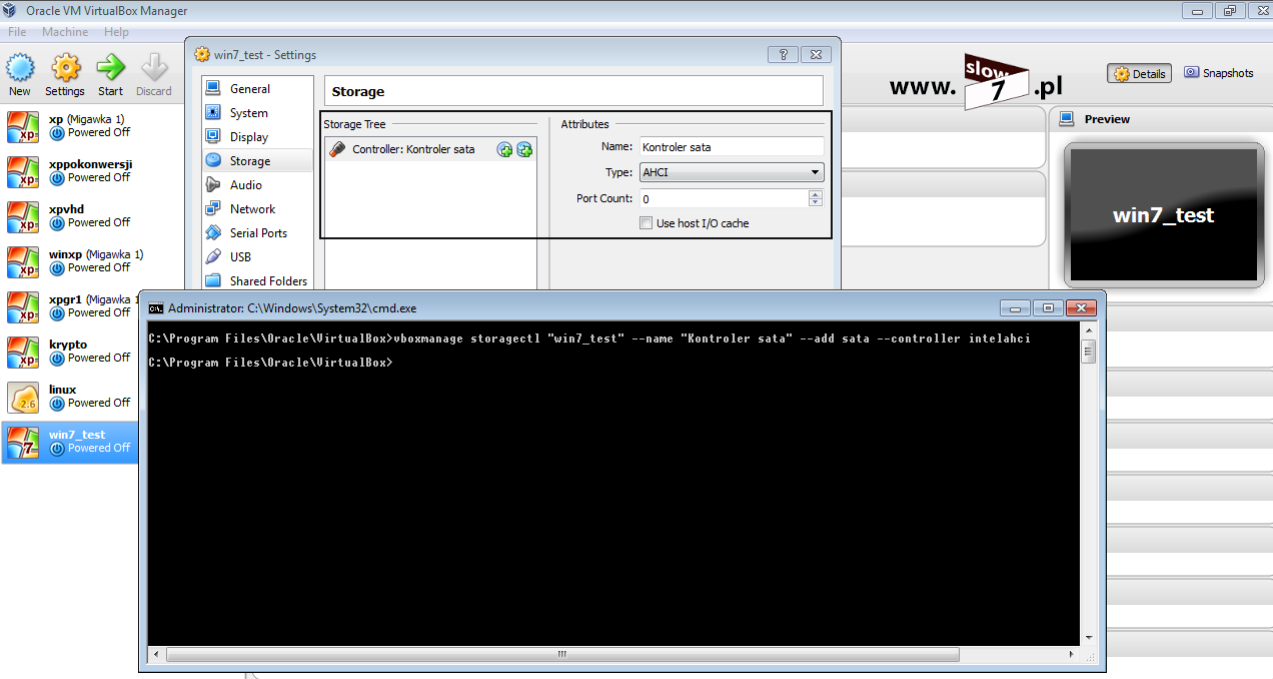1273x679 pixels.
Task: Open General settings category
Action: tap(258, 89)
